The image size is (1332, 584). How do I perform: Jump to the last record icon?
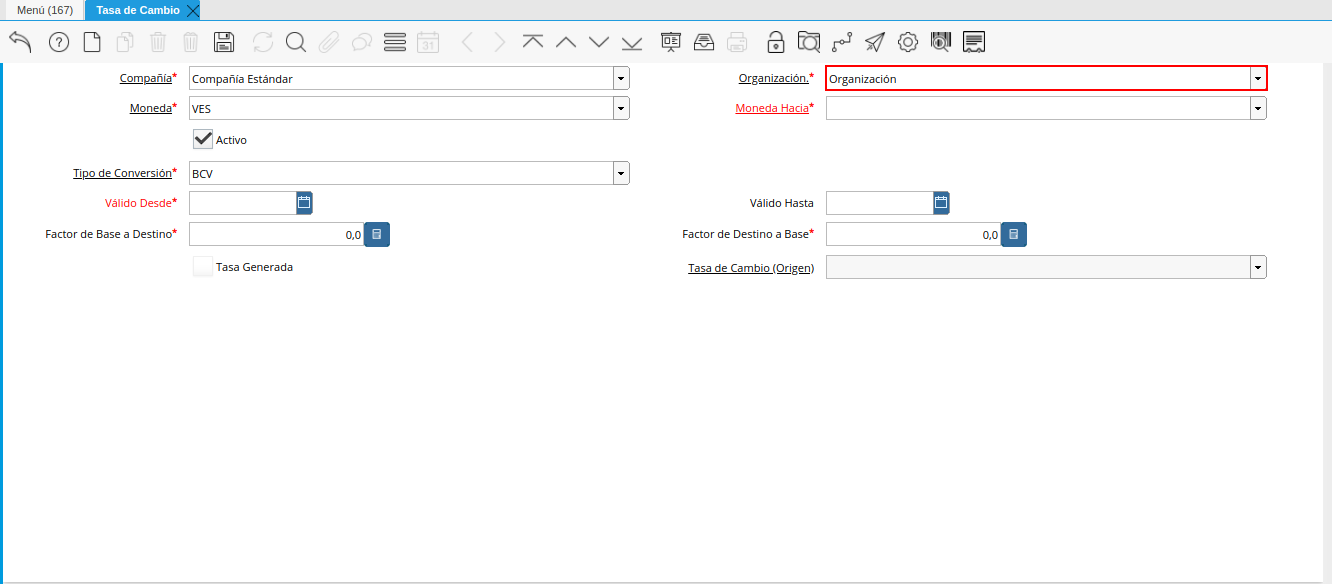[632, 42]
